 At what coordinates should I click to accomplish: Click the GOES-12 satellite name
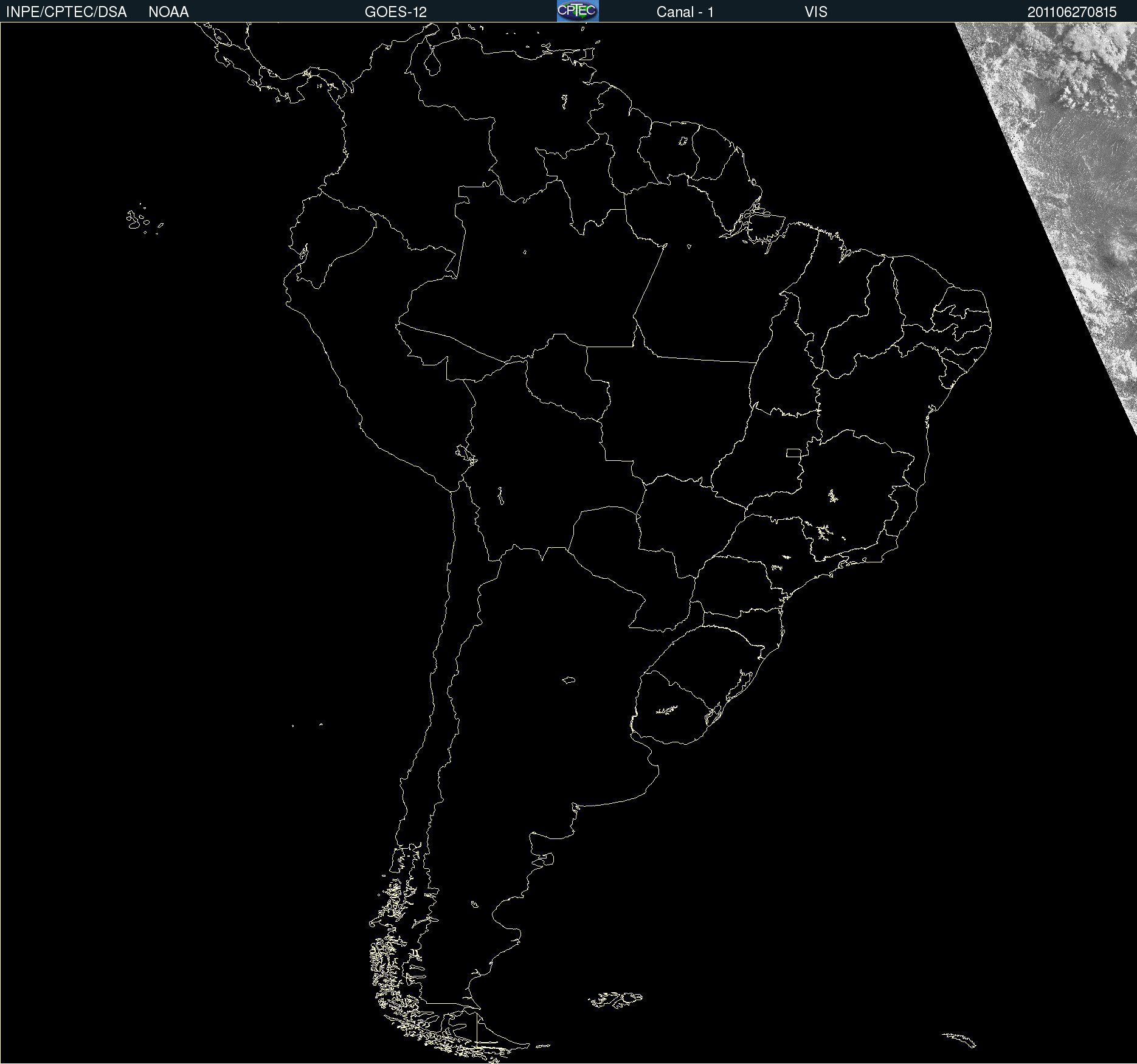pyautogui.click(x=396, y=12)
